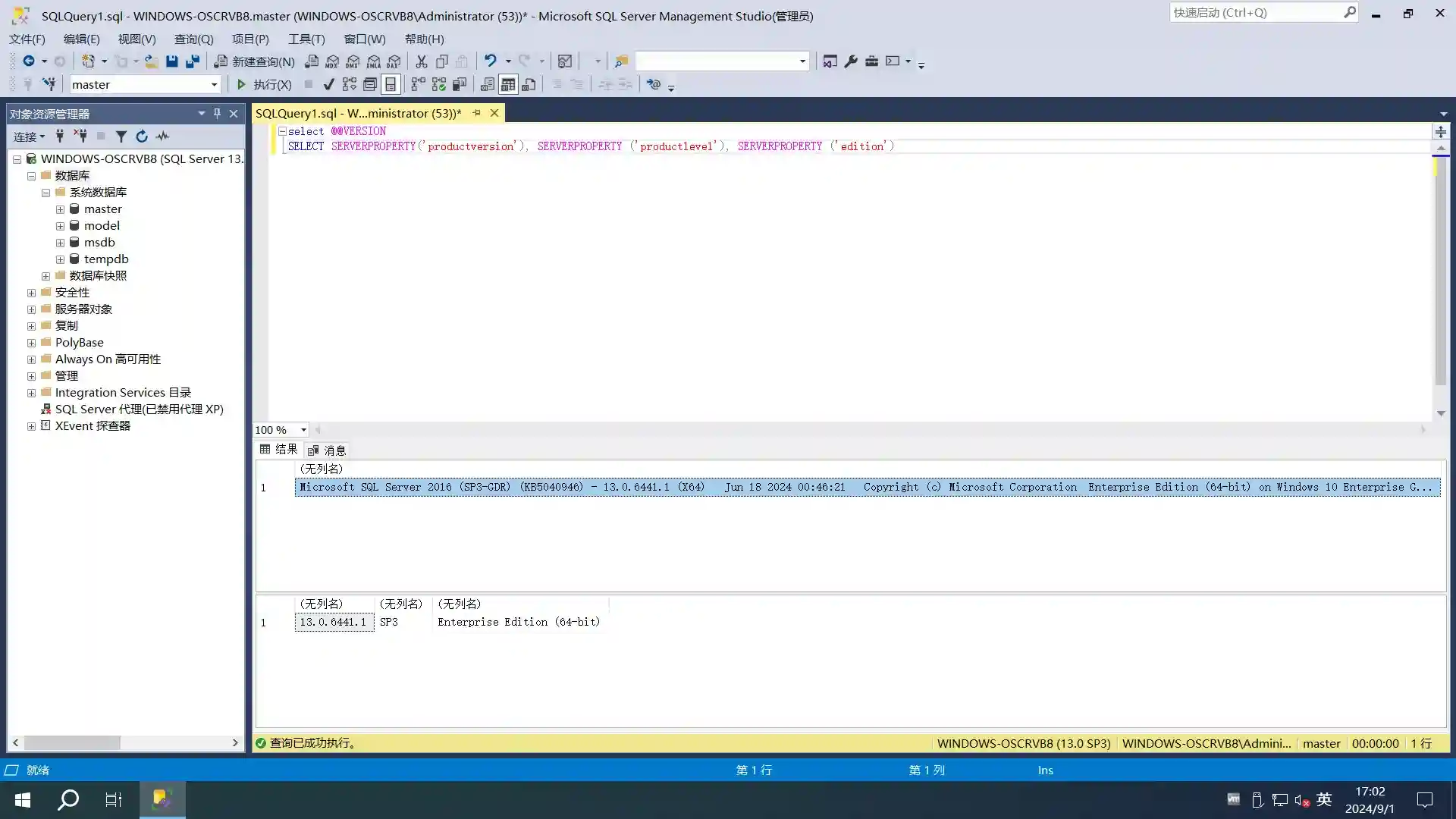This screenshot has width=1456, height=819.
Task: Toggle Results to Text mode
Action: [x=488, y=85]
